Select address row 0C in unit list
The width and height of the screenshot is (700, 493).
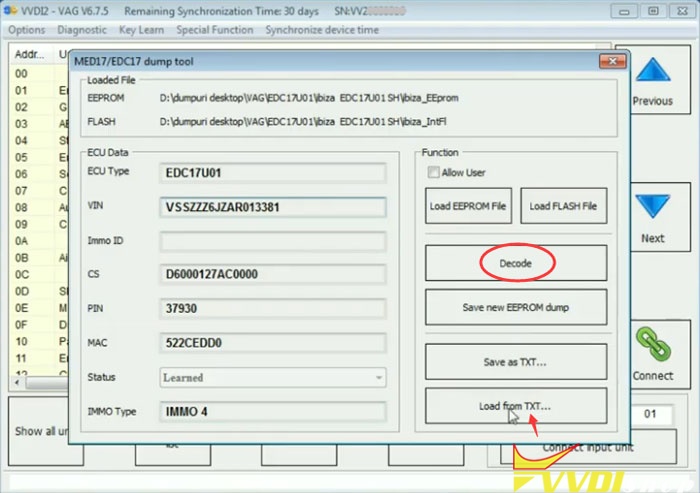39,275
